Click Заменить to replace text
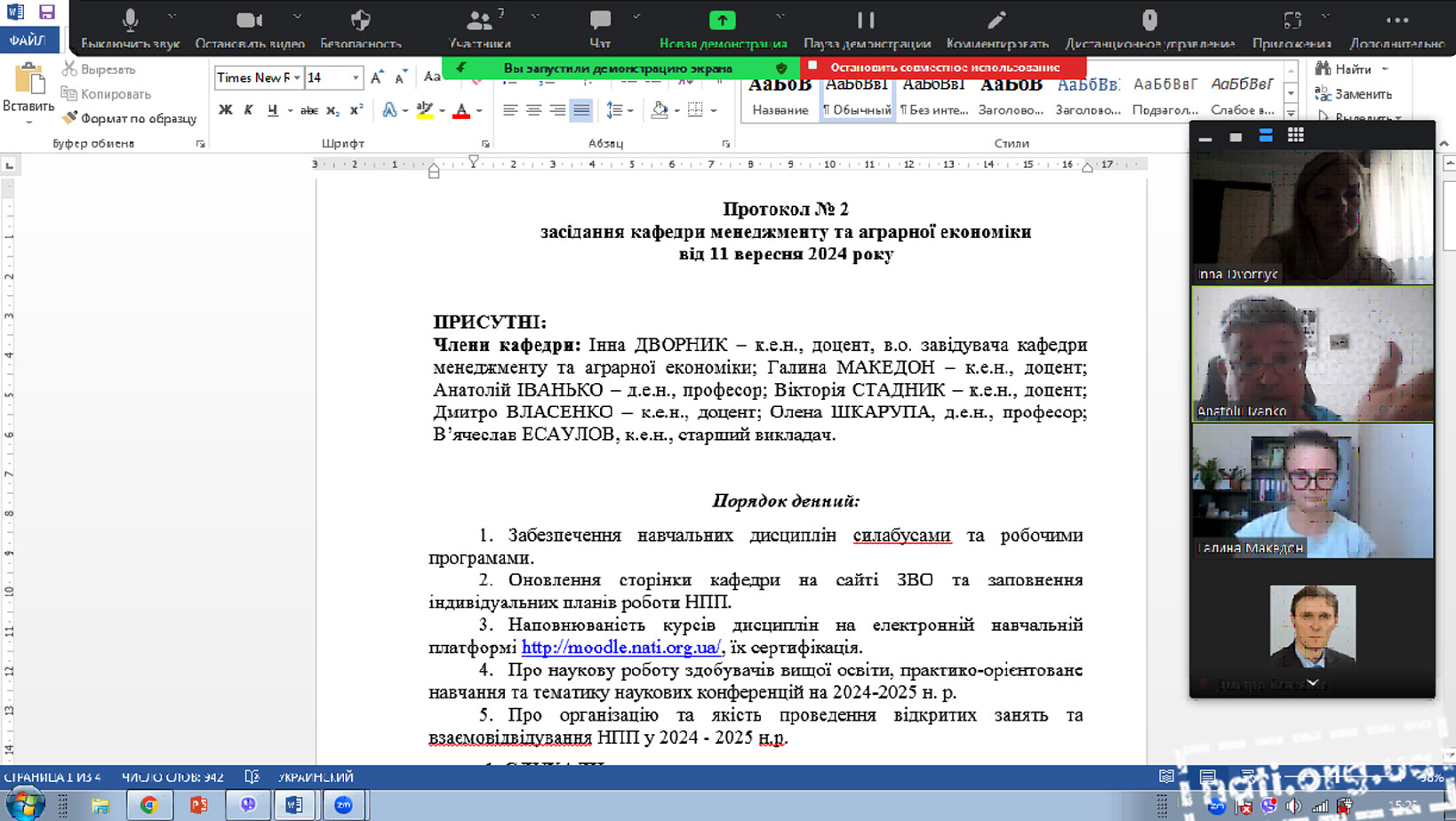 tap(1353, 93)
